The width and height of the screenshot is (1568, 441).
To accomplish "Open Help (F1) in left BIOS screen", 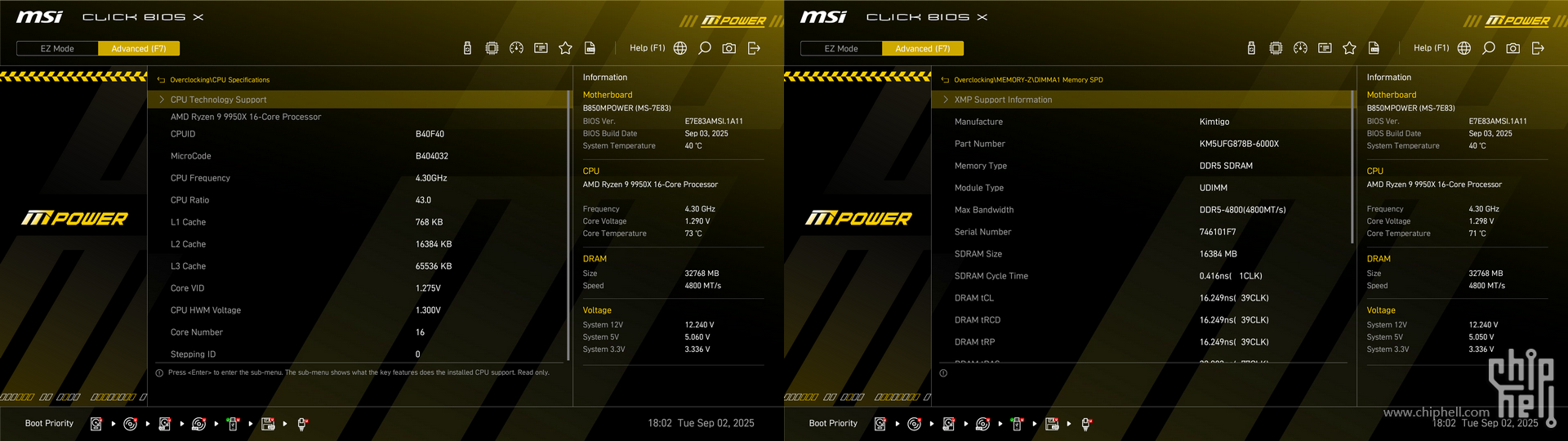I will [647, 48].
